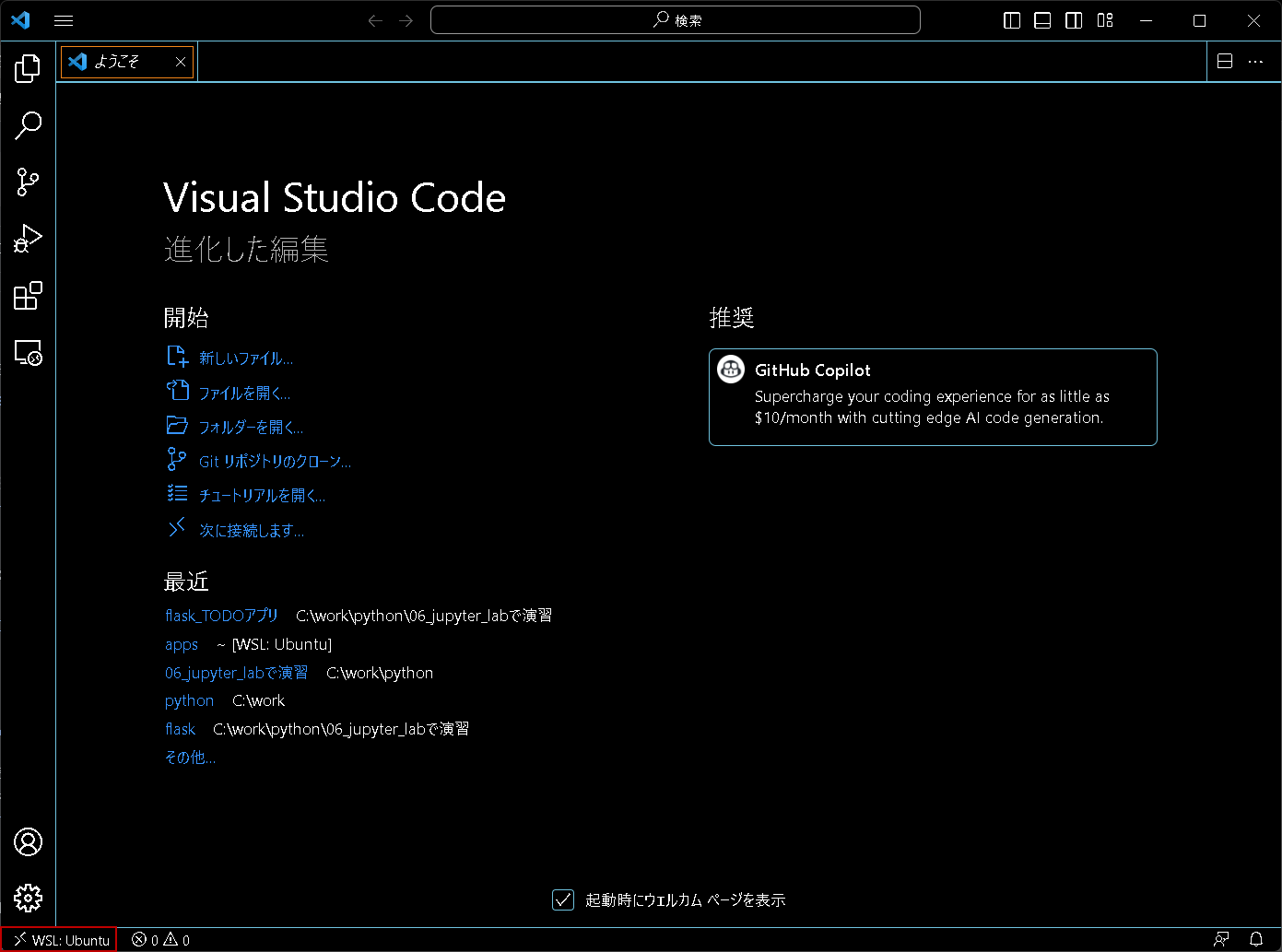The width and height of the screenshot is (1282, 952).
Task: Open the GitHub Copilot recommendation card
Action: pyautogui.click(x=933, y=397)
